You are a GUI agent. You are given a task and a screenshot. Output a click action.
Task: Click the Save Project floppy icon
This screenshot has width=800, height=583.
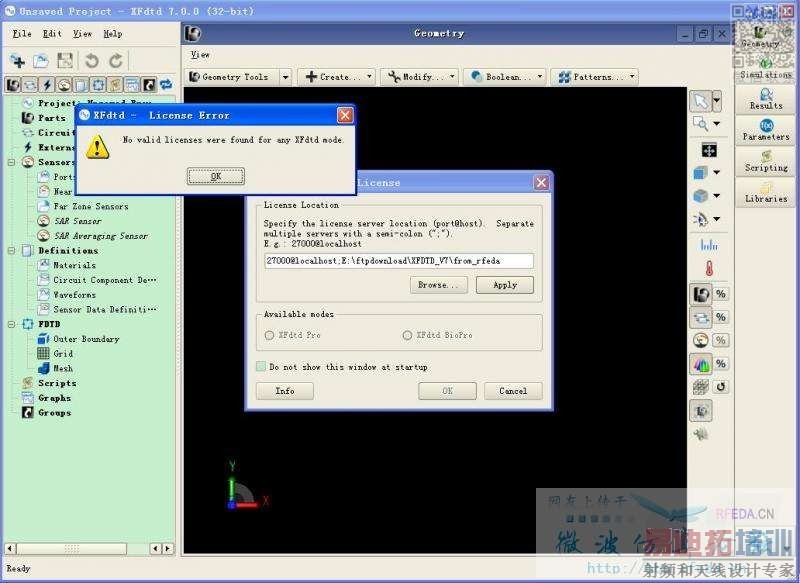click(65, 61)
